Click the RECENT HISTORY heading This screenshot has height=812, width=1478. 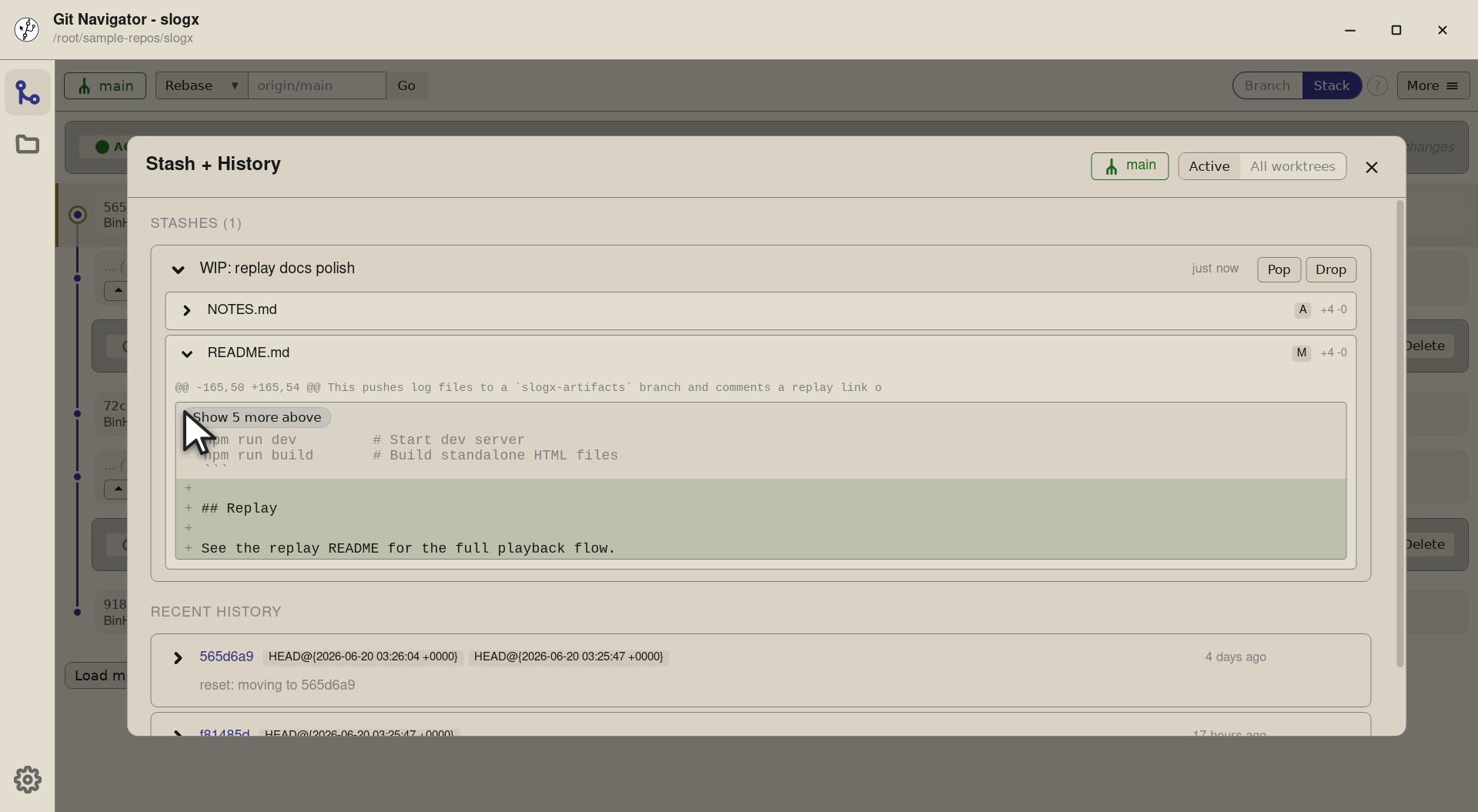point(216,612)
